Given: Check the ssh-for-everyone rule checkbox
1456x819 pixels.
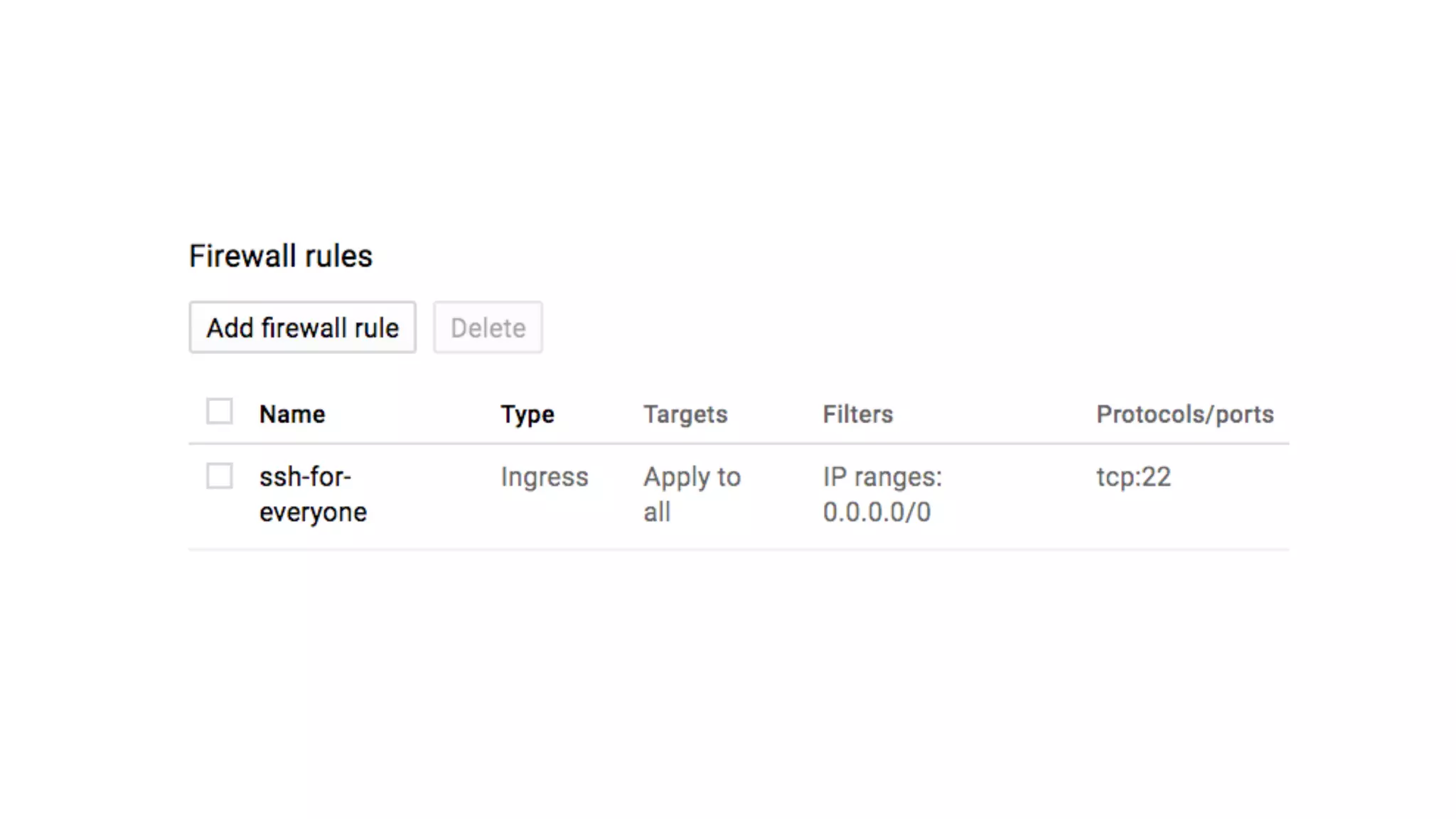Looking at the screenshot, I should click(219, 476).
